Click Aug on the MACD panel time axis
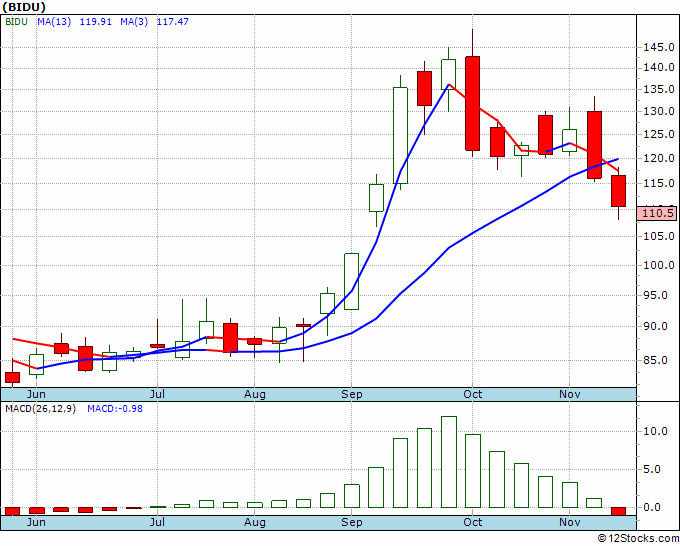This screenshot has height=546, width=680. point(255,522)
